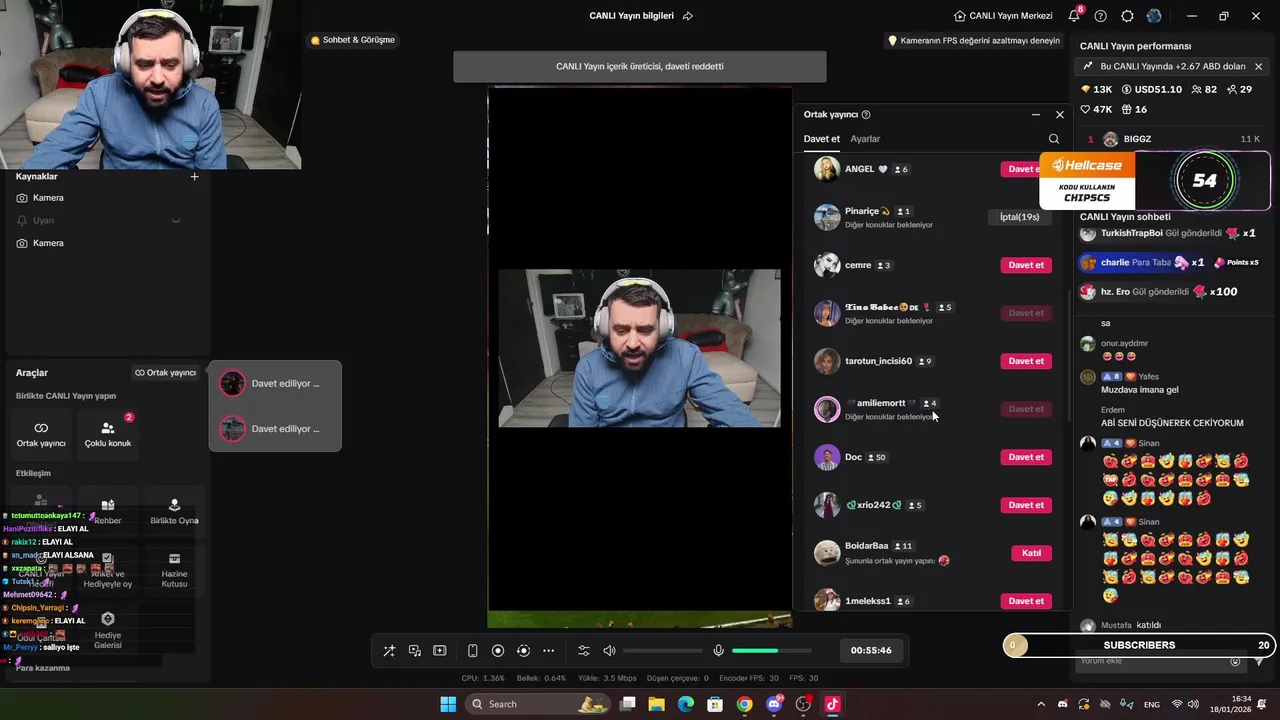Open the CANLI Yayın bilgileri title
Image resolution: width=1280 pixels, height=720 pixels.
(x=631, y=16)
